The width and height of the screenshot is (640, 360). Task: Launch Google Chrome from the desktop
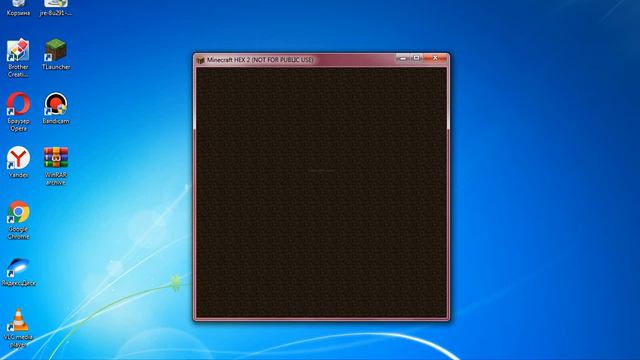click(x=18, y=220)
